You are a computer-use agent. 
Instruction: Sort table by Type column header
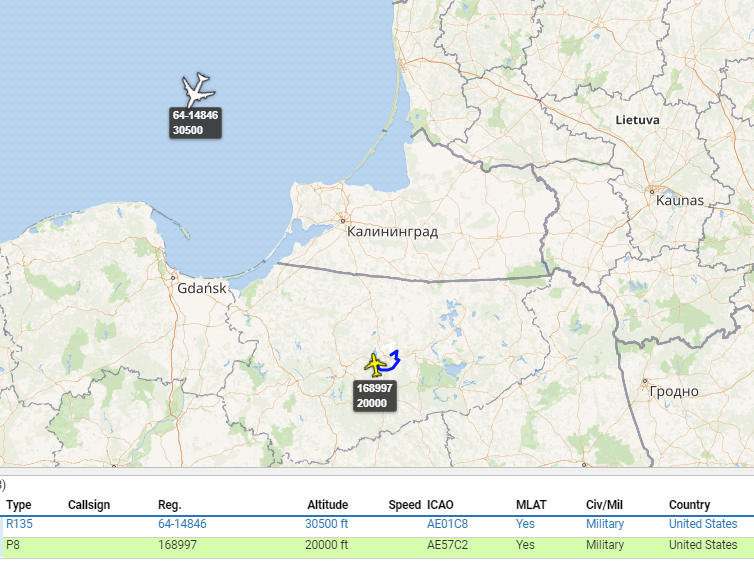coord(19,505)
